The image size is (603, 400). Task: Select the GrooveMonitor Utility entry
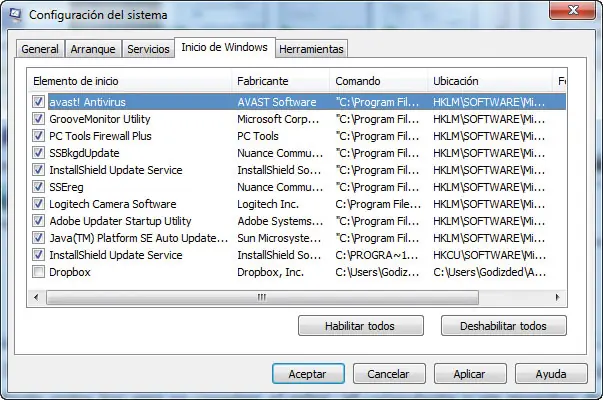[x=100, y=119]
